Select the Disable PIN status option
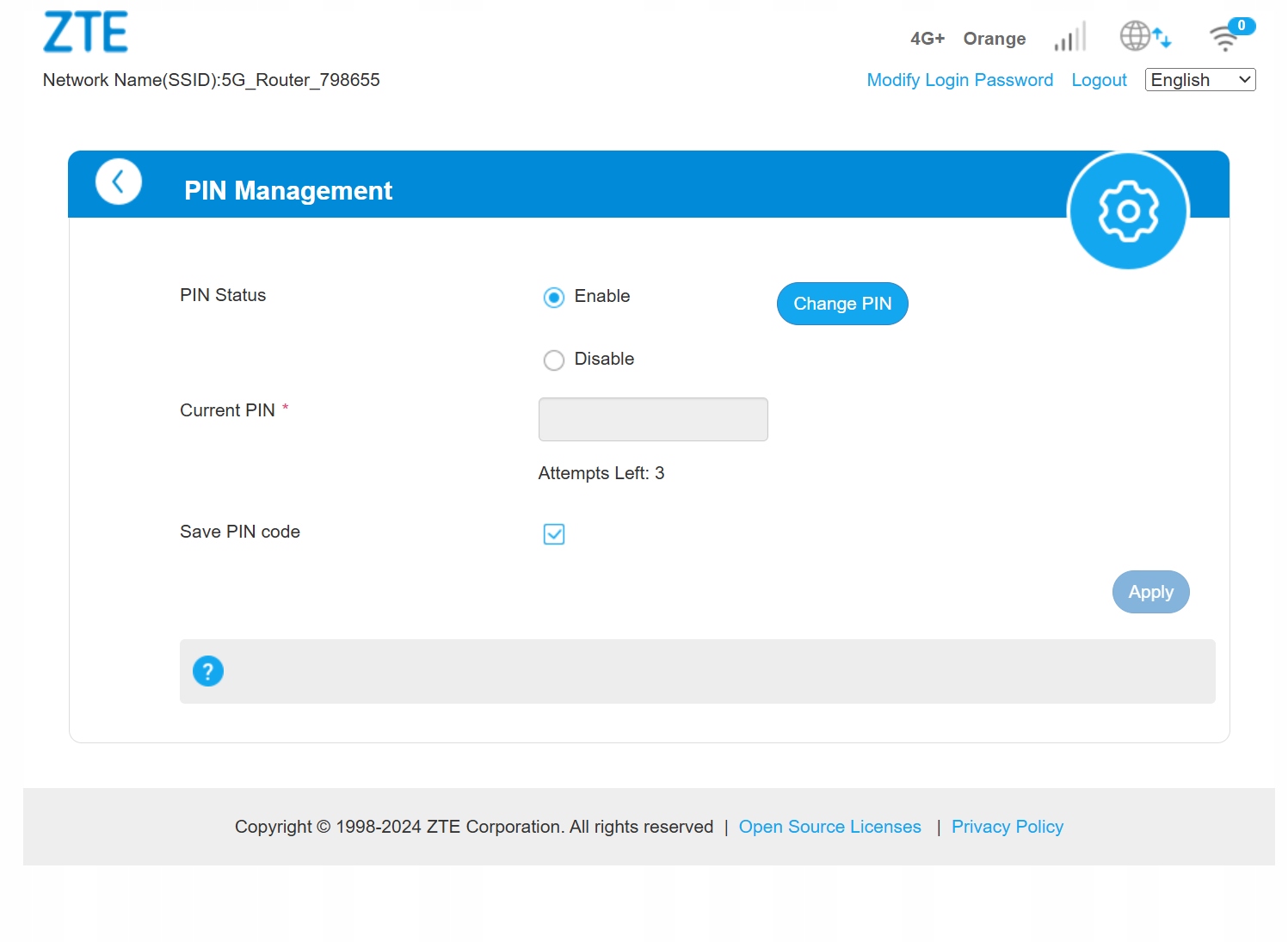This screenshot has height=942, width=1288. coord(554,360)
